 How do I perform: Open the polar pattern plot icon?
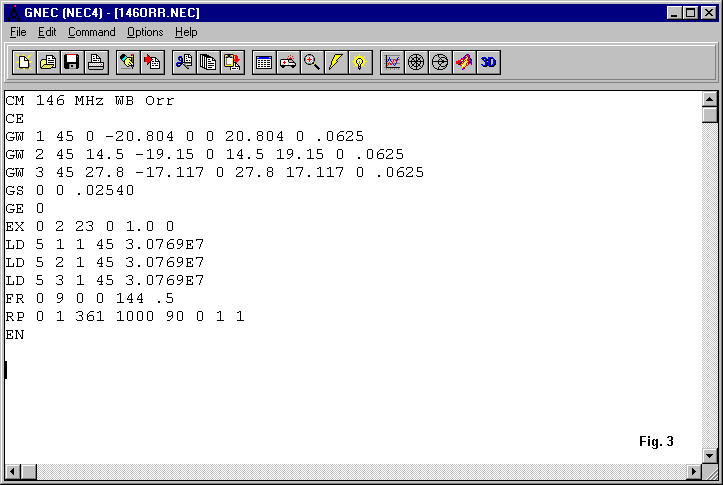(416, 62)
